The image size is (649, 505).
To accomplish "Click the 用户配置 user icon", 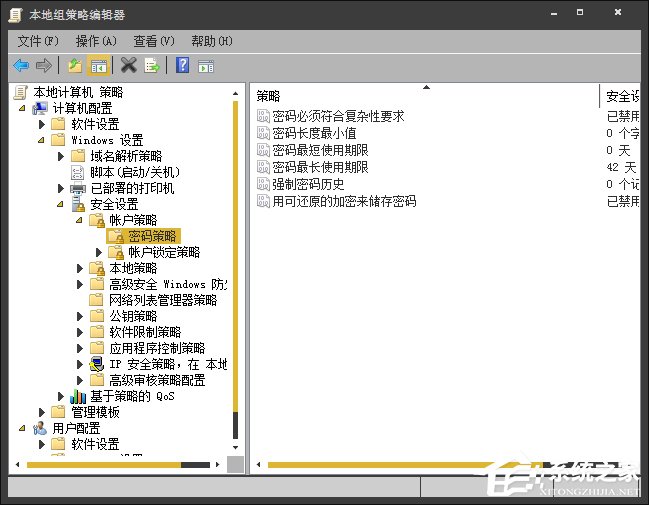I will 40,428.
